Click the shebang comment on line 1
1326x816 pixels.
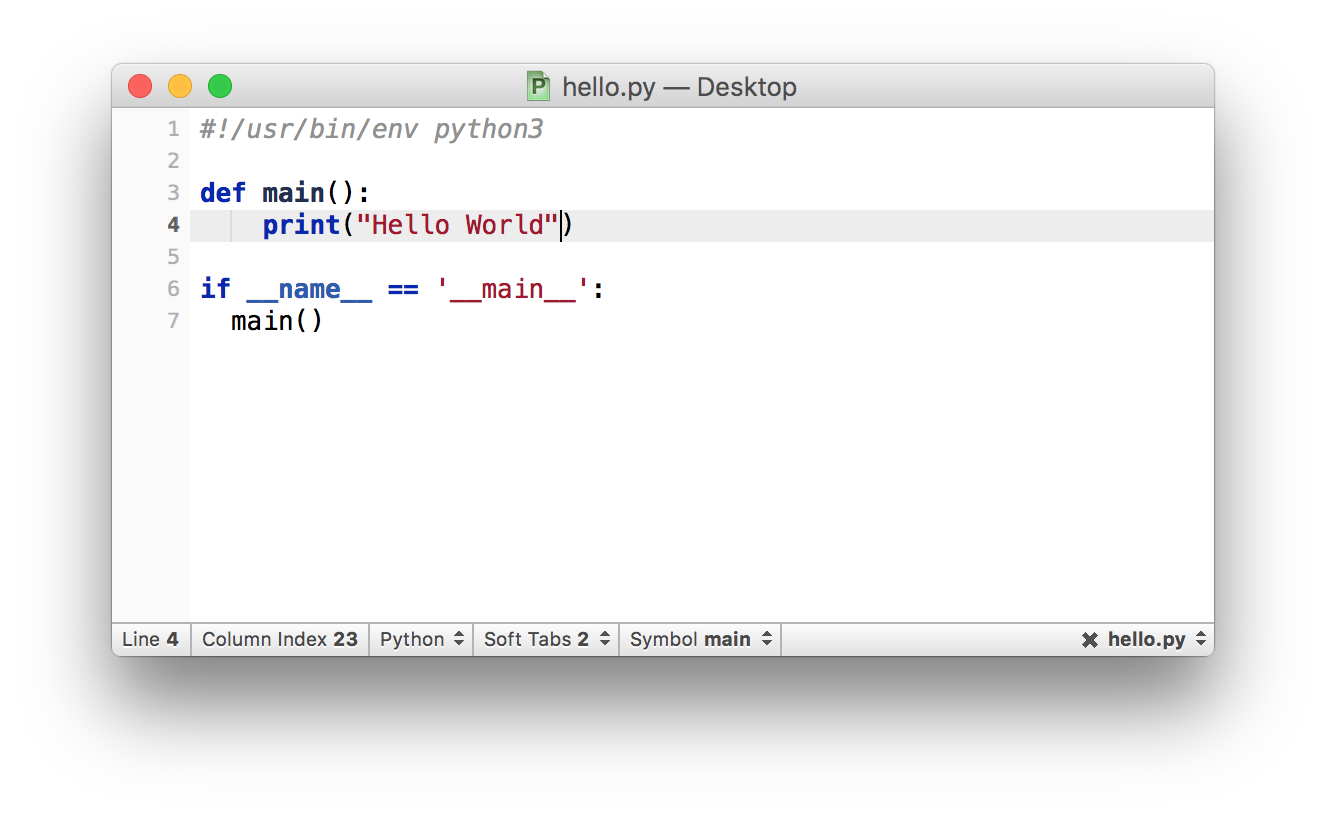(x=370, y=128)
